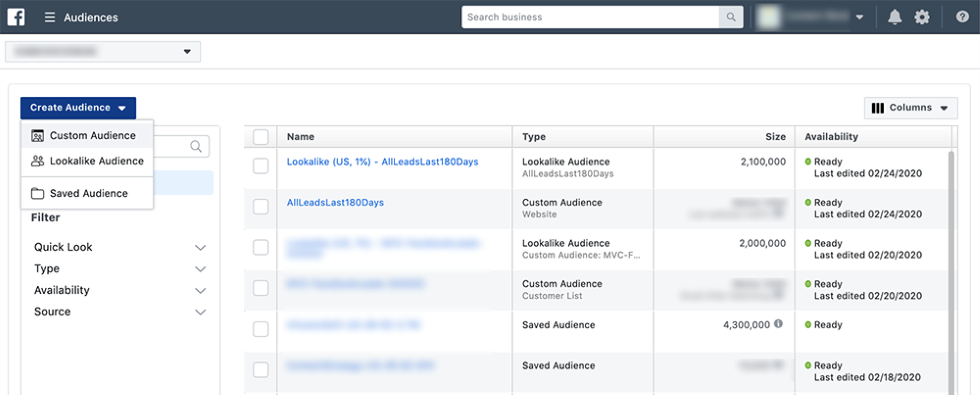Screen dimensions: 980x395
Task: Expand the Availability filter section
Action: 120,291
